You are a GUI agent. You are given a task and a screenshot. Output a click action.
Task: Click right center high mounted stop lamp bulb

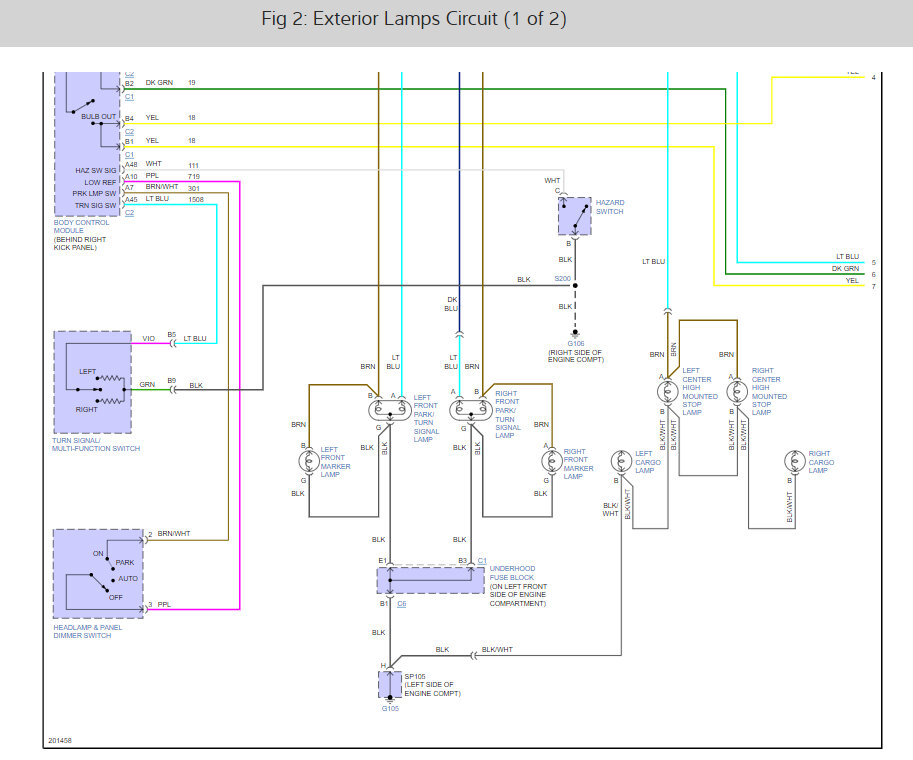(737, 391)
